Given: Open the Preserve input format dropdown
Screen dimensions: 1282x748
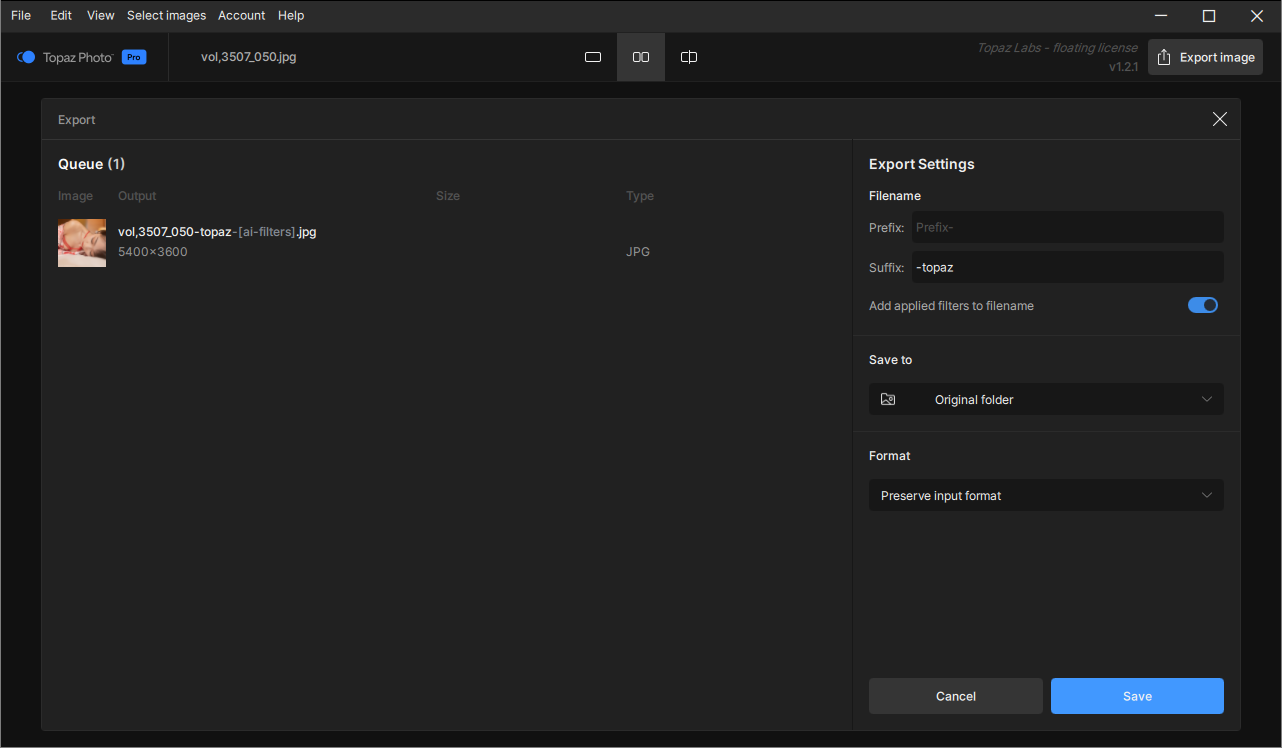Looking at the screenshot, I should coord(1046,495).
